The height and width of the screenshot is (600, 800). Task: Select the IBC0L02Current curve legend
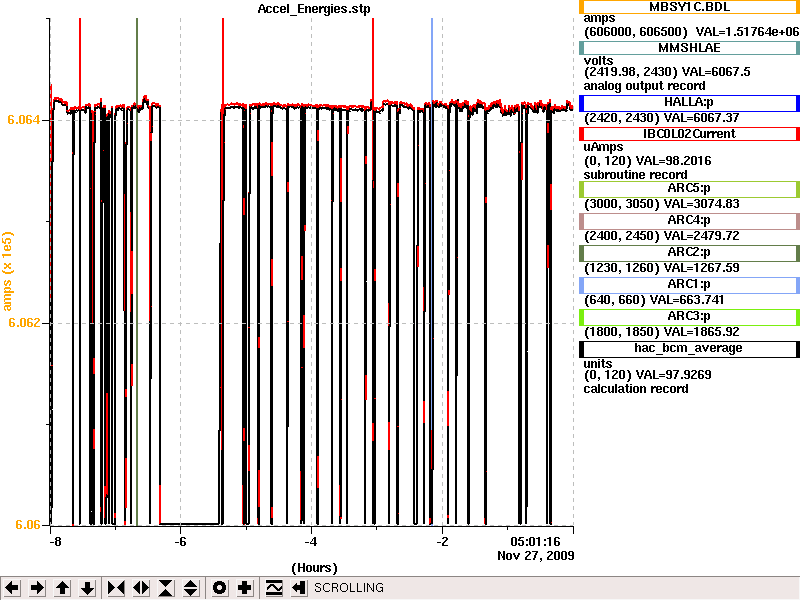(x=689, y=134)
